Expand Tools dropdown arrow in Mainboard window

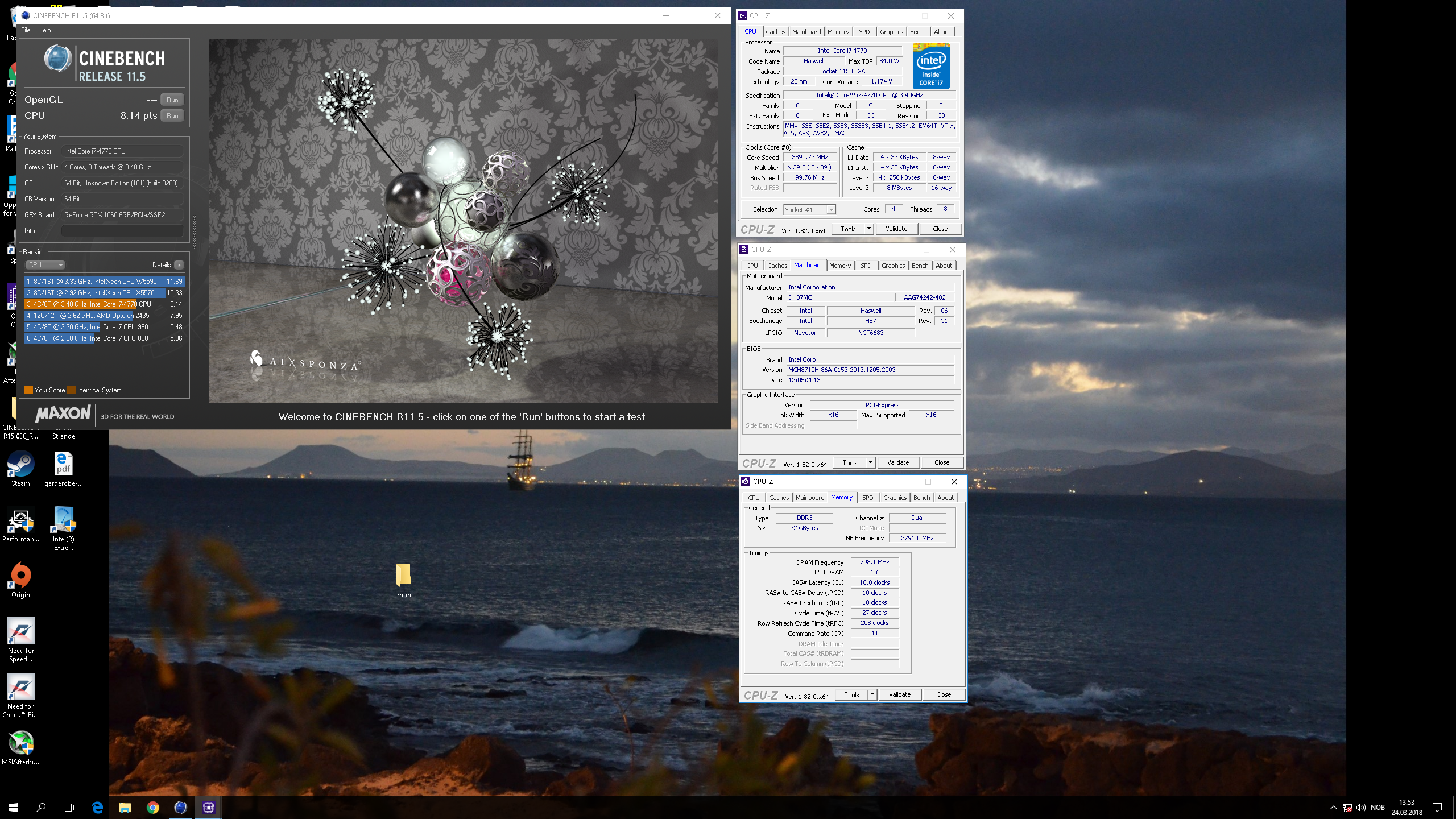870,462
